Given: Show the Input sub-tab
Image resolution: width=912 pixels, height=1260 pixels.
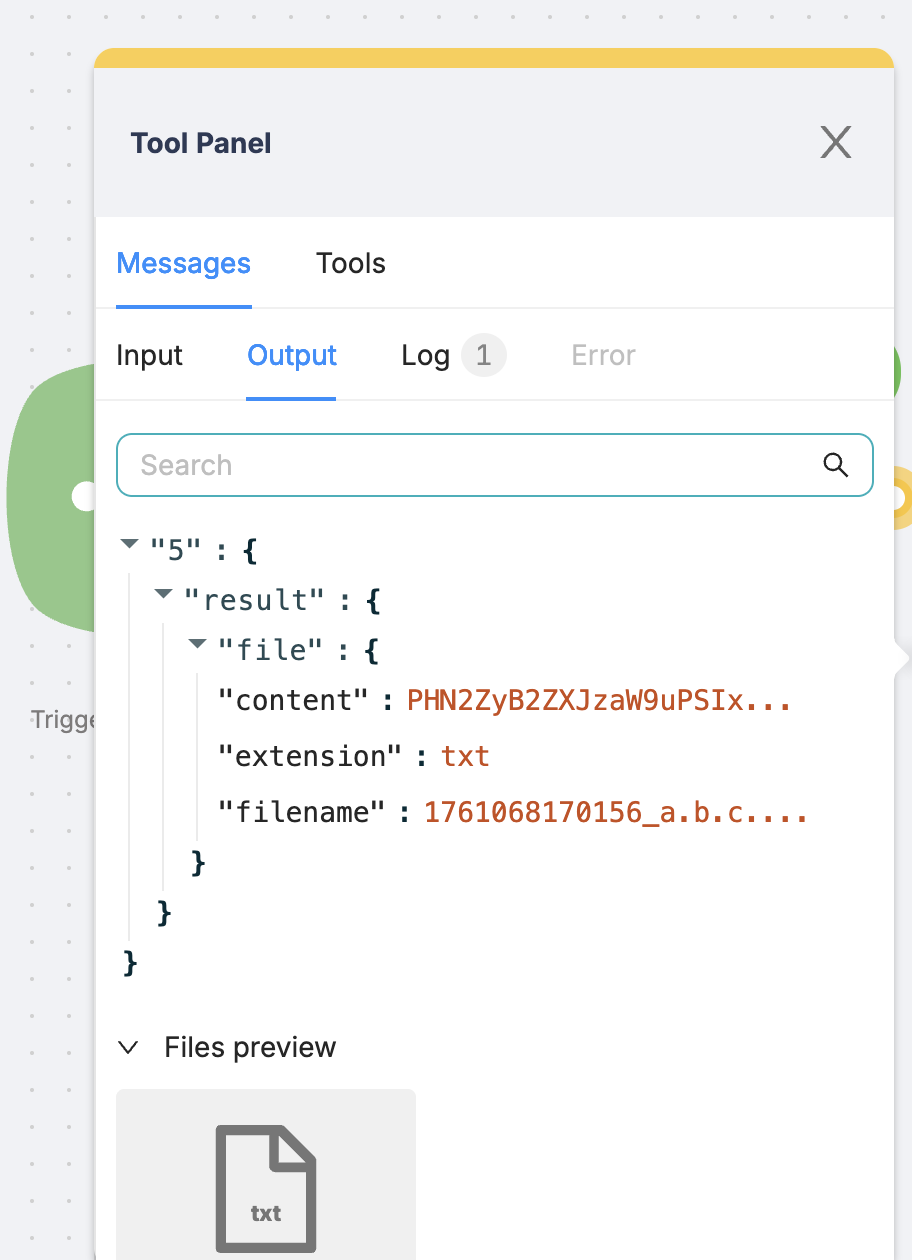Looking at the screenshot, I should 150,355.
